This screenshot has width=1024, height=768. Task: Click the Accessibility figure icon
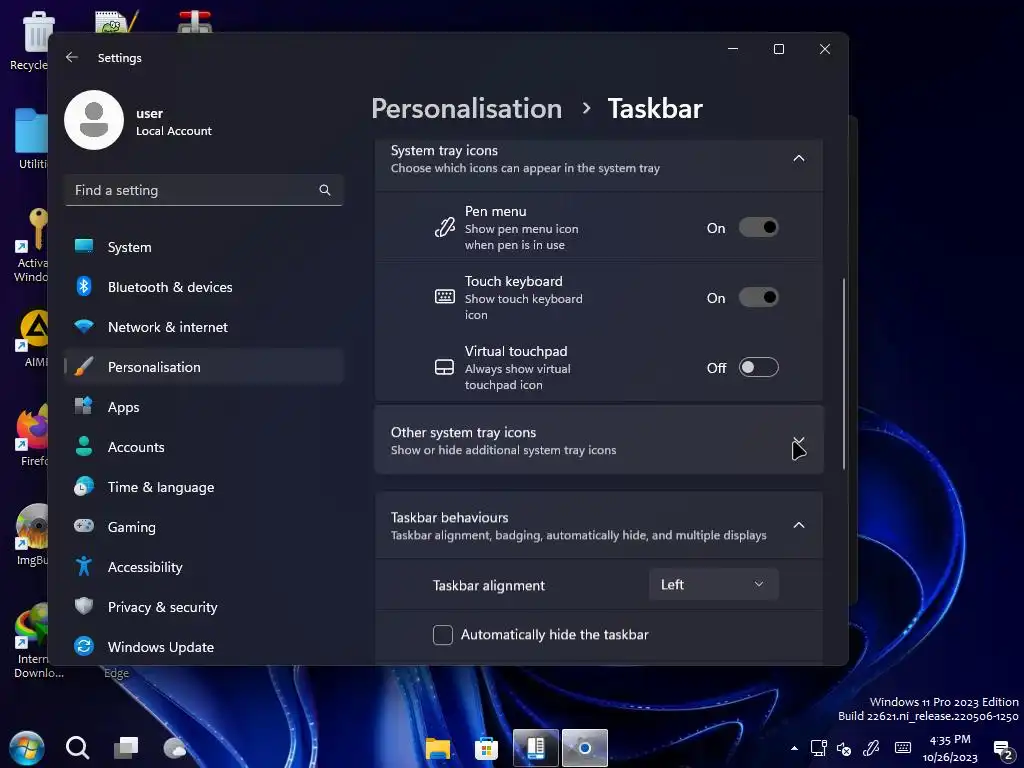click(84, 566)
